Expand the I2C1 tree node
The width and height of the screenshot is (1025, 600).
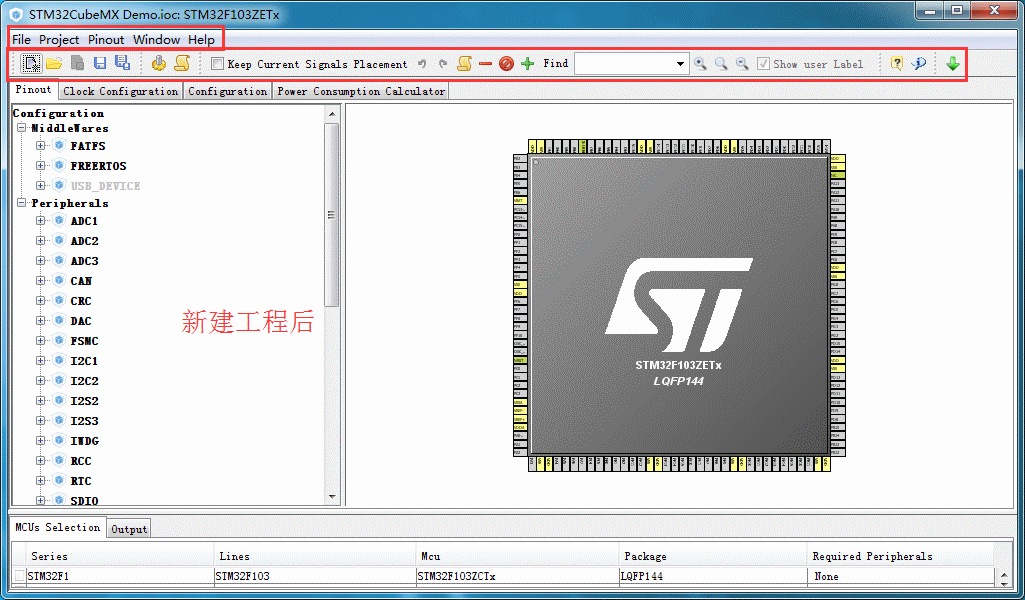(x=41, y=360)
